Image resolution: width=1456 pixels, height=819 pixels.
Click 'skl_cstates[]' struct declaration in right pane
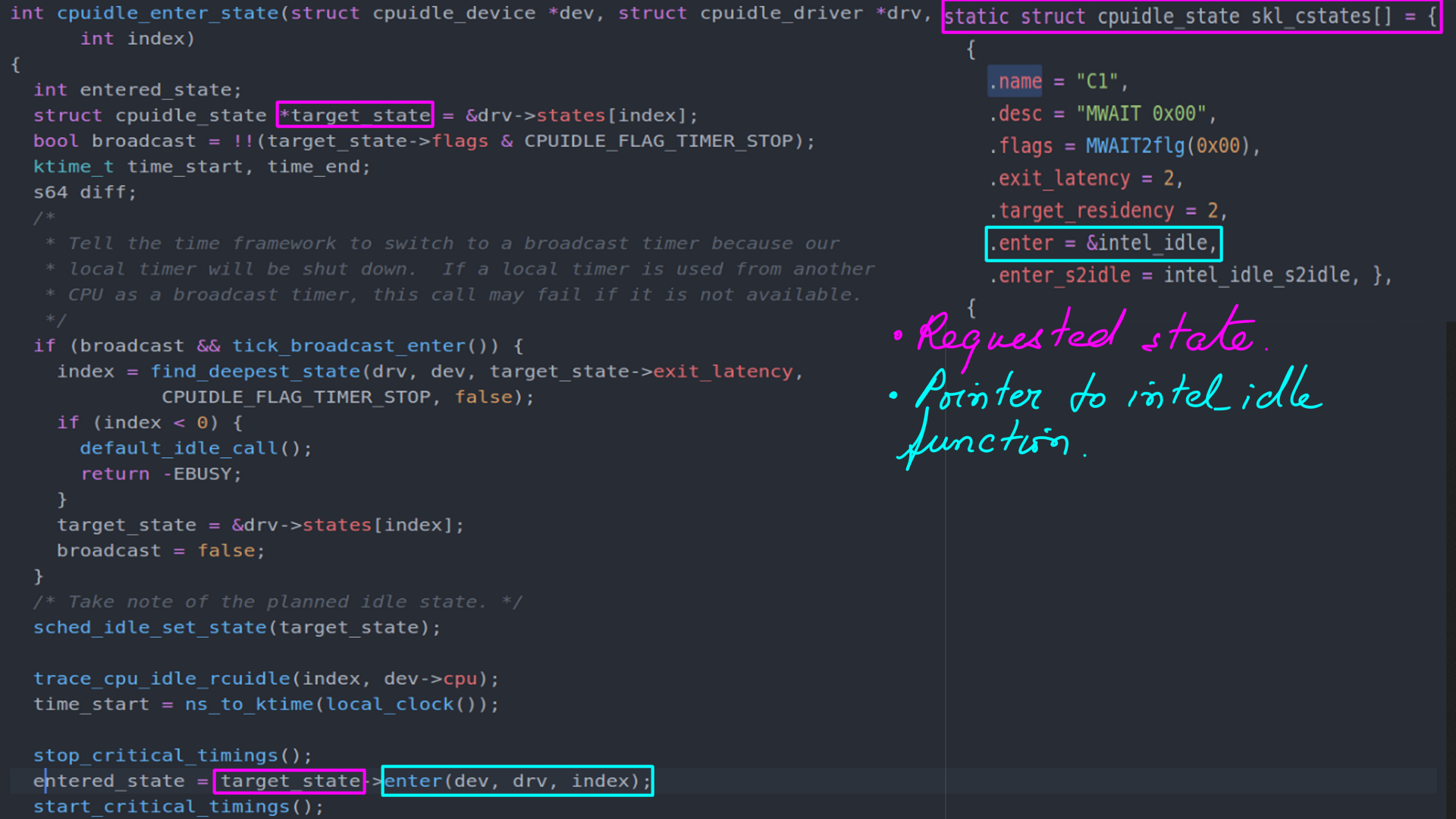pos(1191,17)
